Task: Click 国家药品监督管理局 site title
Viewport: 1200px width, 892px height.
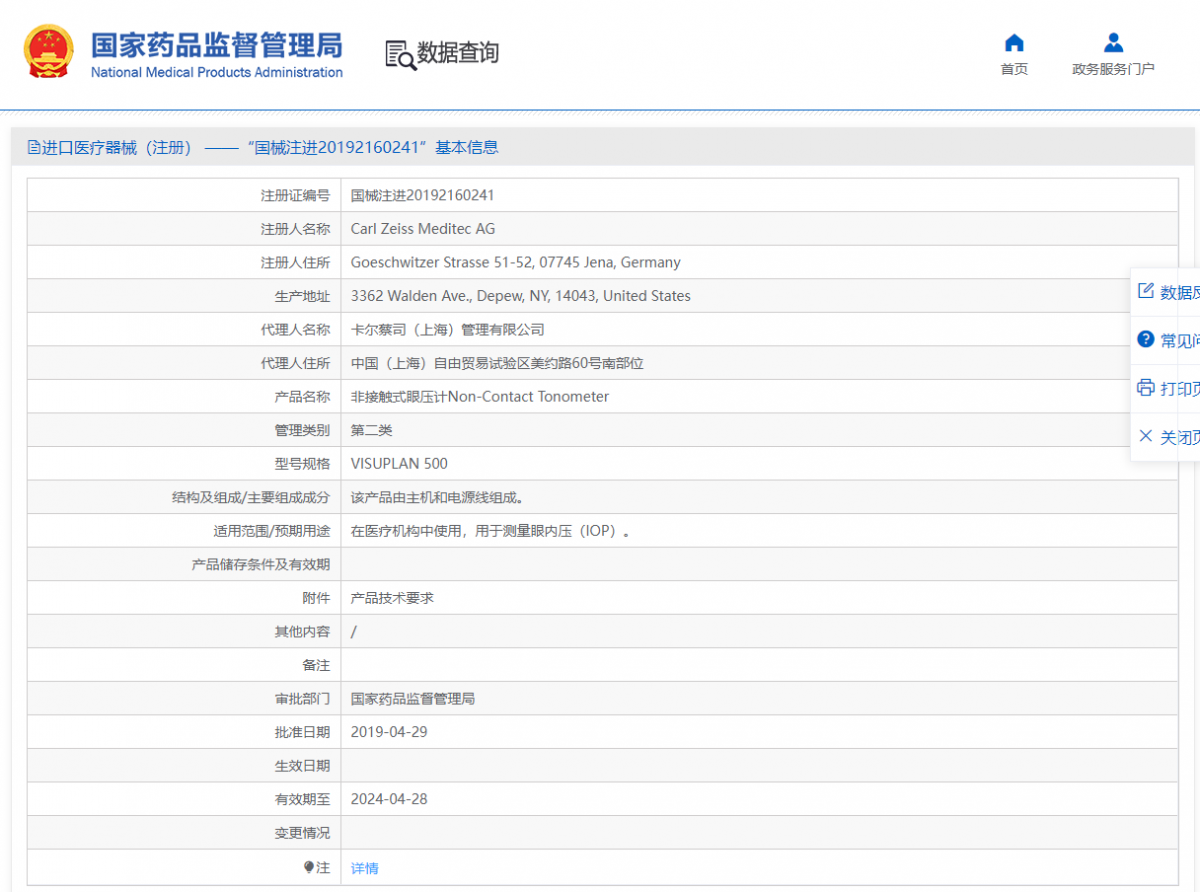Action: pyautogui.click(x=217, y=45)
